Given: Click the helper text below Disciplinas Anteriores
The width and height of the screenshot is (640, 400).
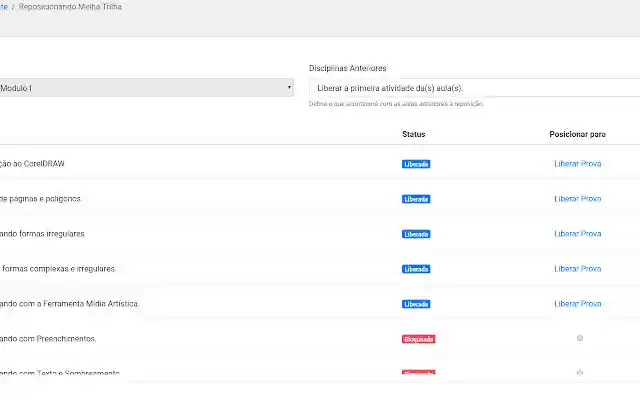Looking at the screenshot, I should click(396, 104).
